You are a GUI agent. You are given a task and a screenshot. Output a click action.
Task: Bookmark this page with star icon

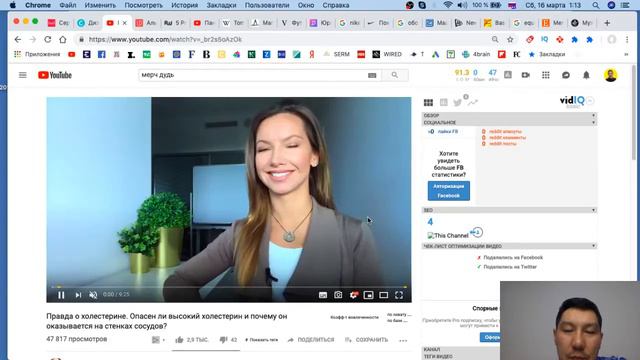click(x=510, y=40)
